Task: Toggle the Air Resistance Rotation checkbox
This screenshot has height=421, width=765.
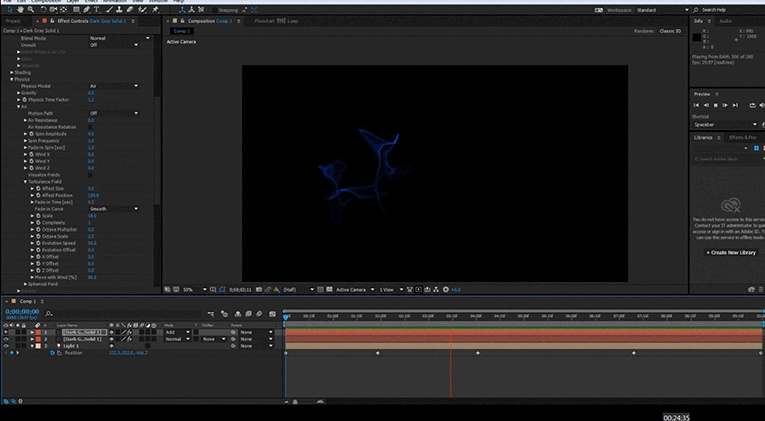Action: (x=90, y=127)
